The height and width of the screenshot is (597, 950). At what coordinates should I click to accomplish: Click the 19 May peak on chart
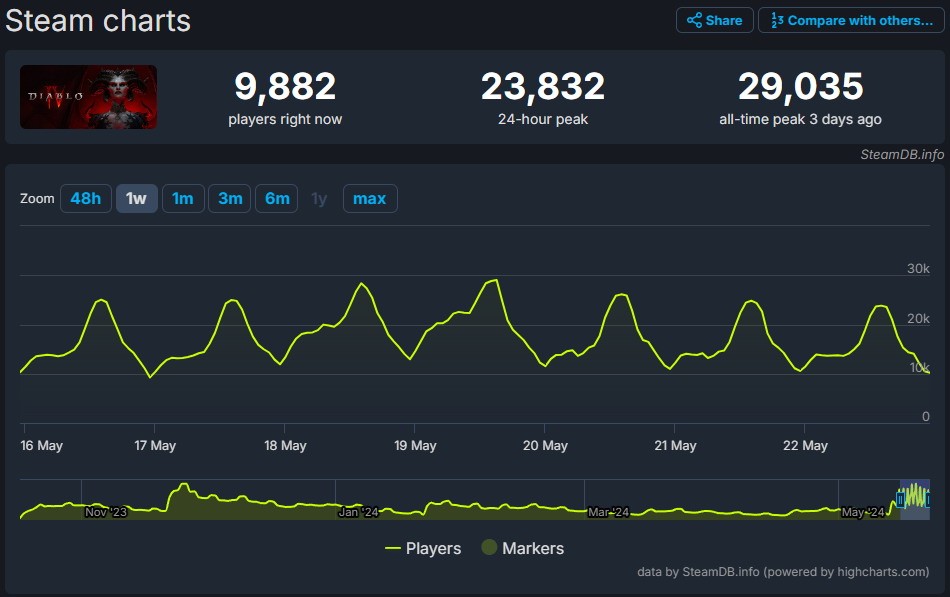495,281
